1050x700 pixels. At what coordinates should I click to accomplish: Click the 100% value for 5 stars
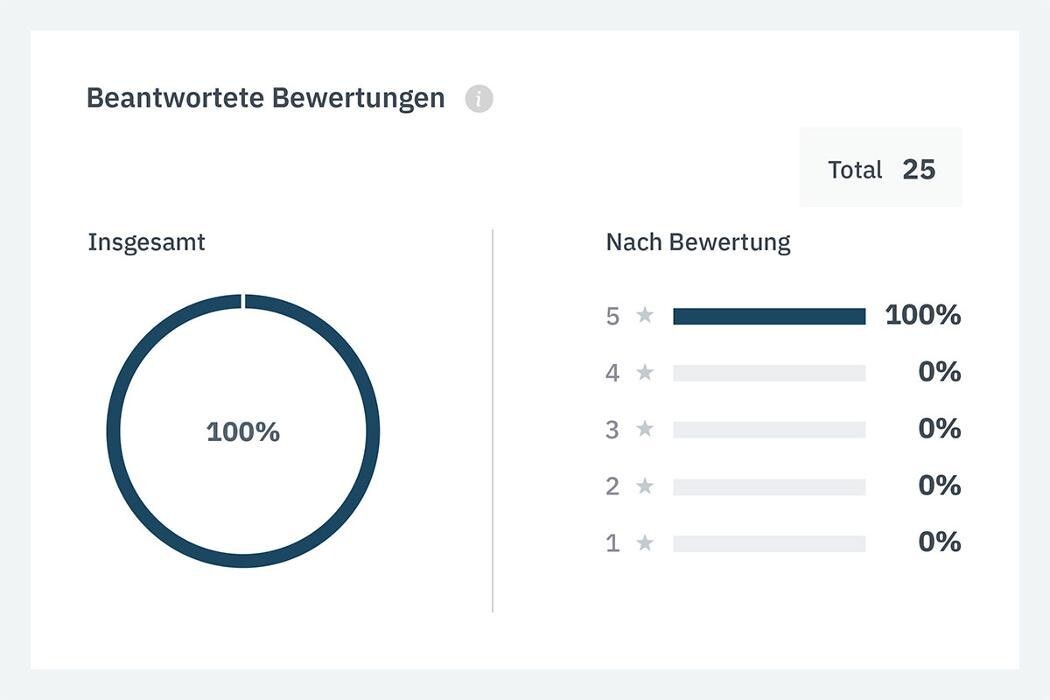tap(923, 315)
